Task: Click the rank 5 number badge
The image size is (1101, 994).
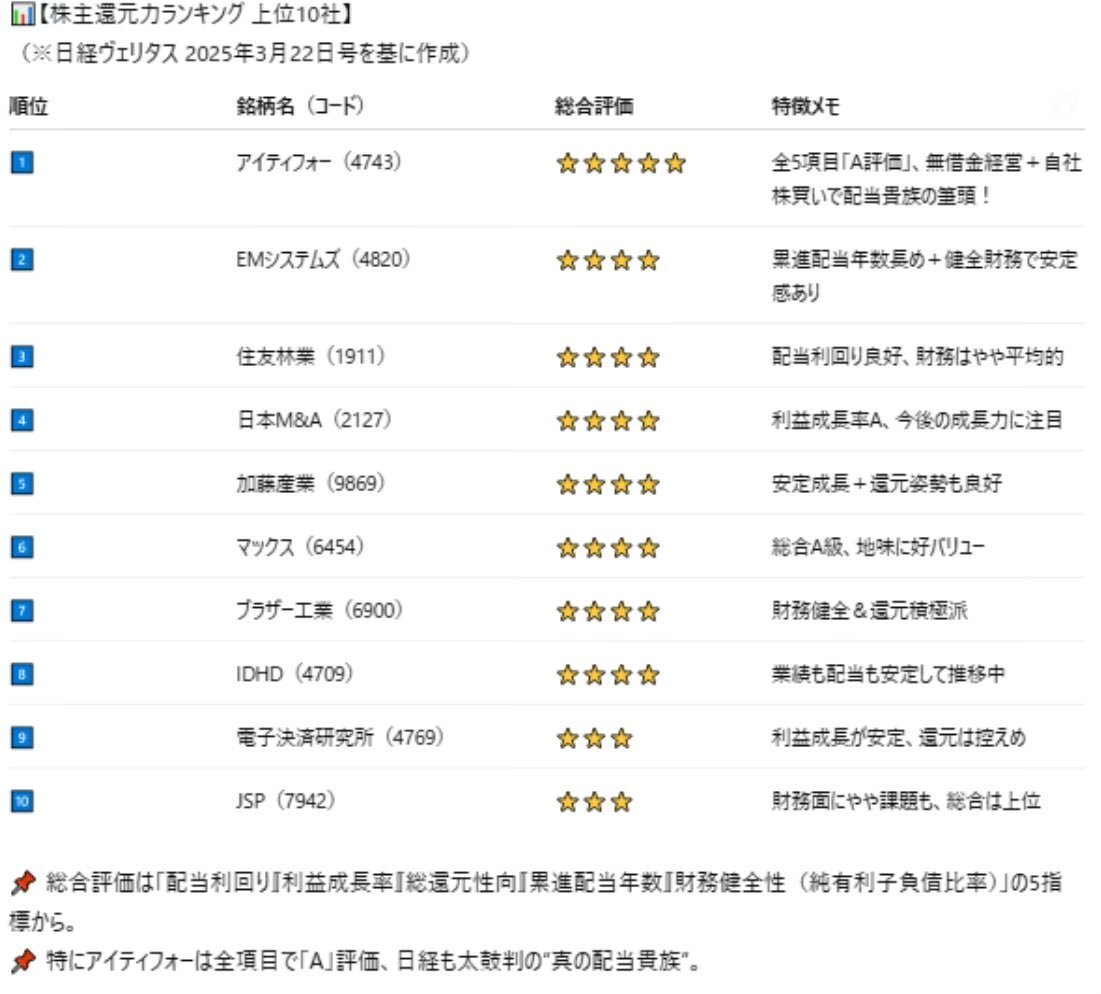Action: (x=22, y=484)
